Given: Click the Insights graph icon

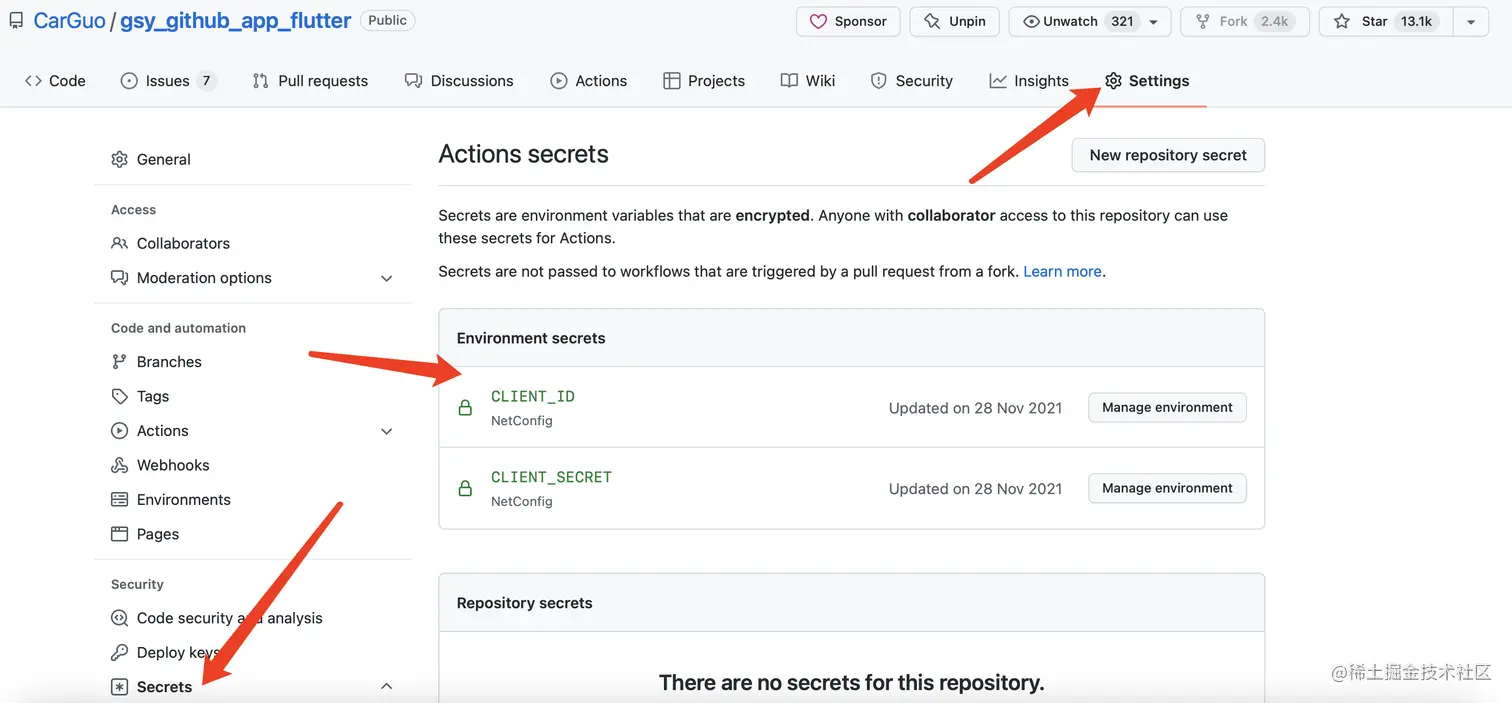Looking at the screenshot, I should coord(998,81).
